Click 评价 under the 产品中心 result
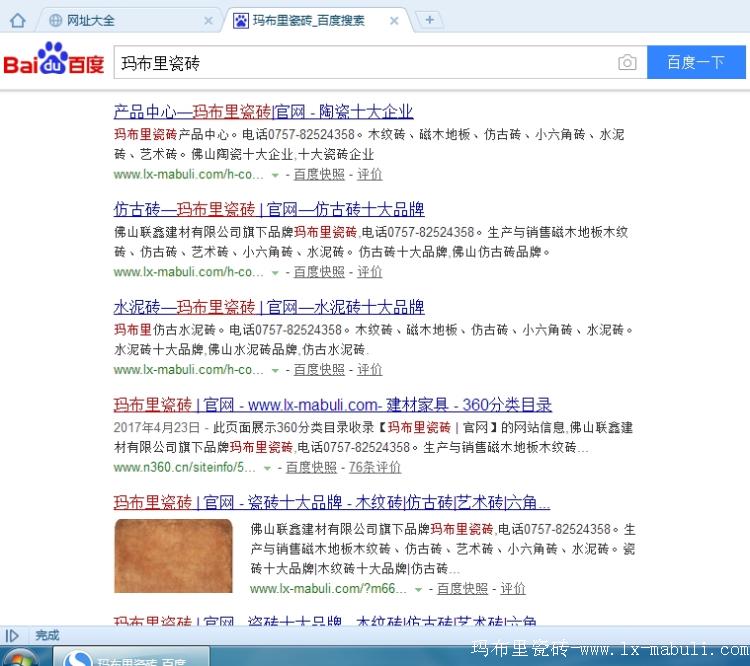 (x=370, y=175)
